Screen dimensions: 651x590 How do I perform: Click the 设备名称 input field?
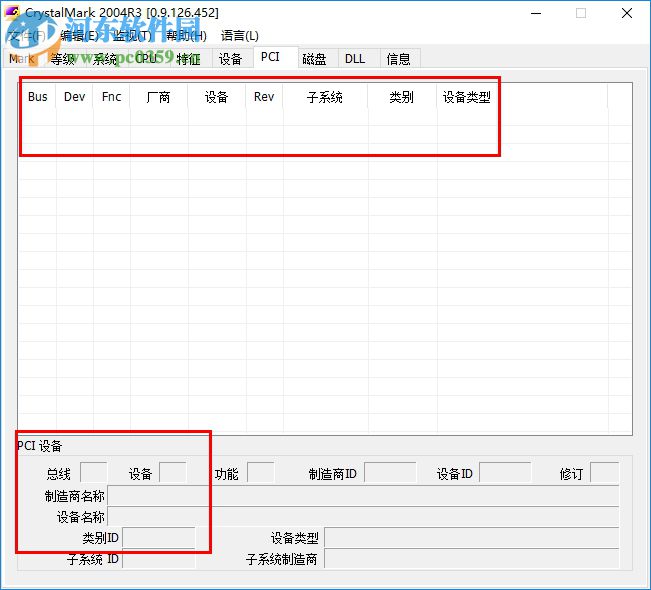click(363, 517)
